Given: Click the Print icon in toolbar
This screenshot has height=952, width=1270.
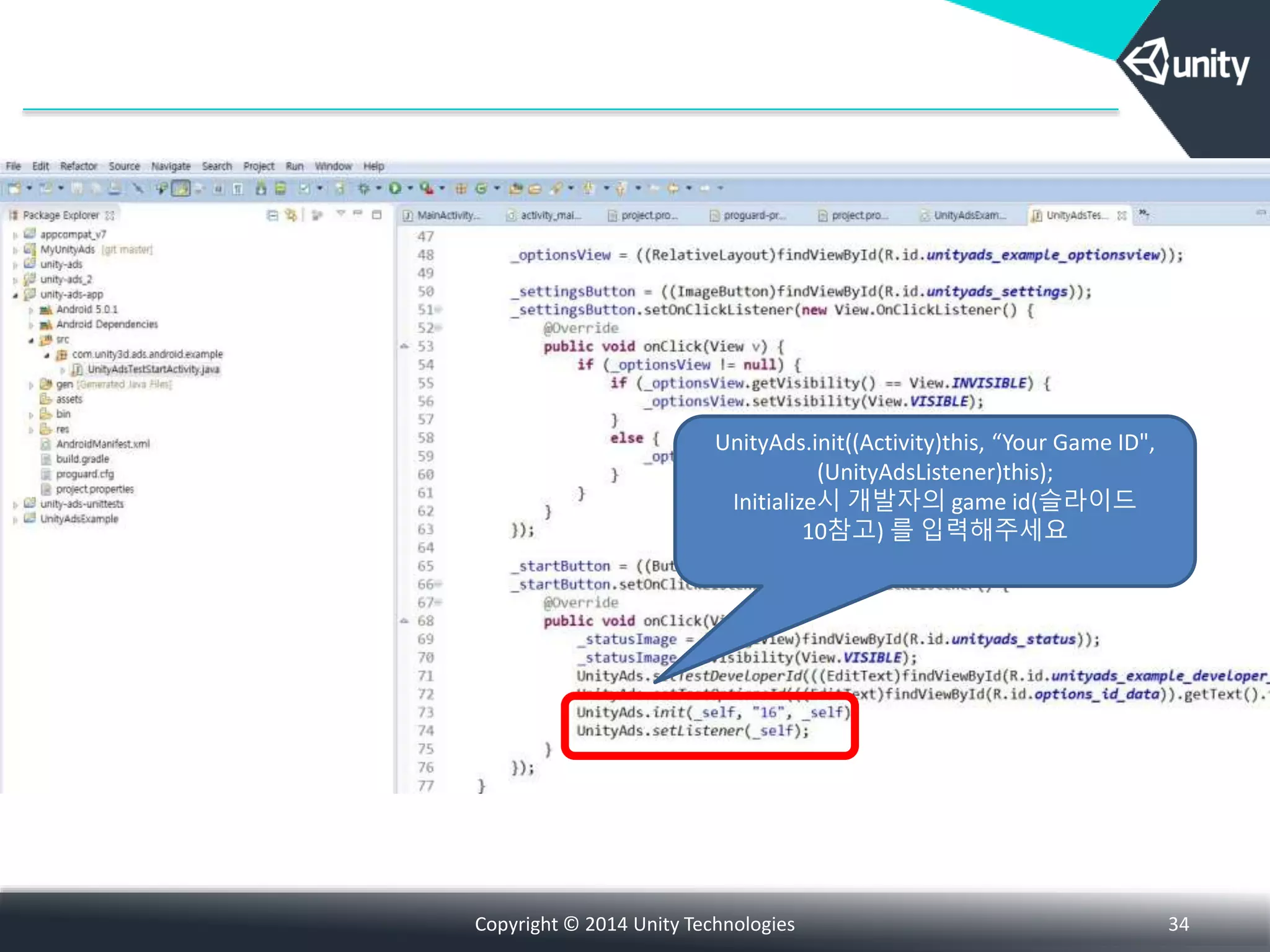Looking at the screenshot, I should [x=115, y=188].
